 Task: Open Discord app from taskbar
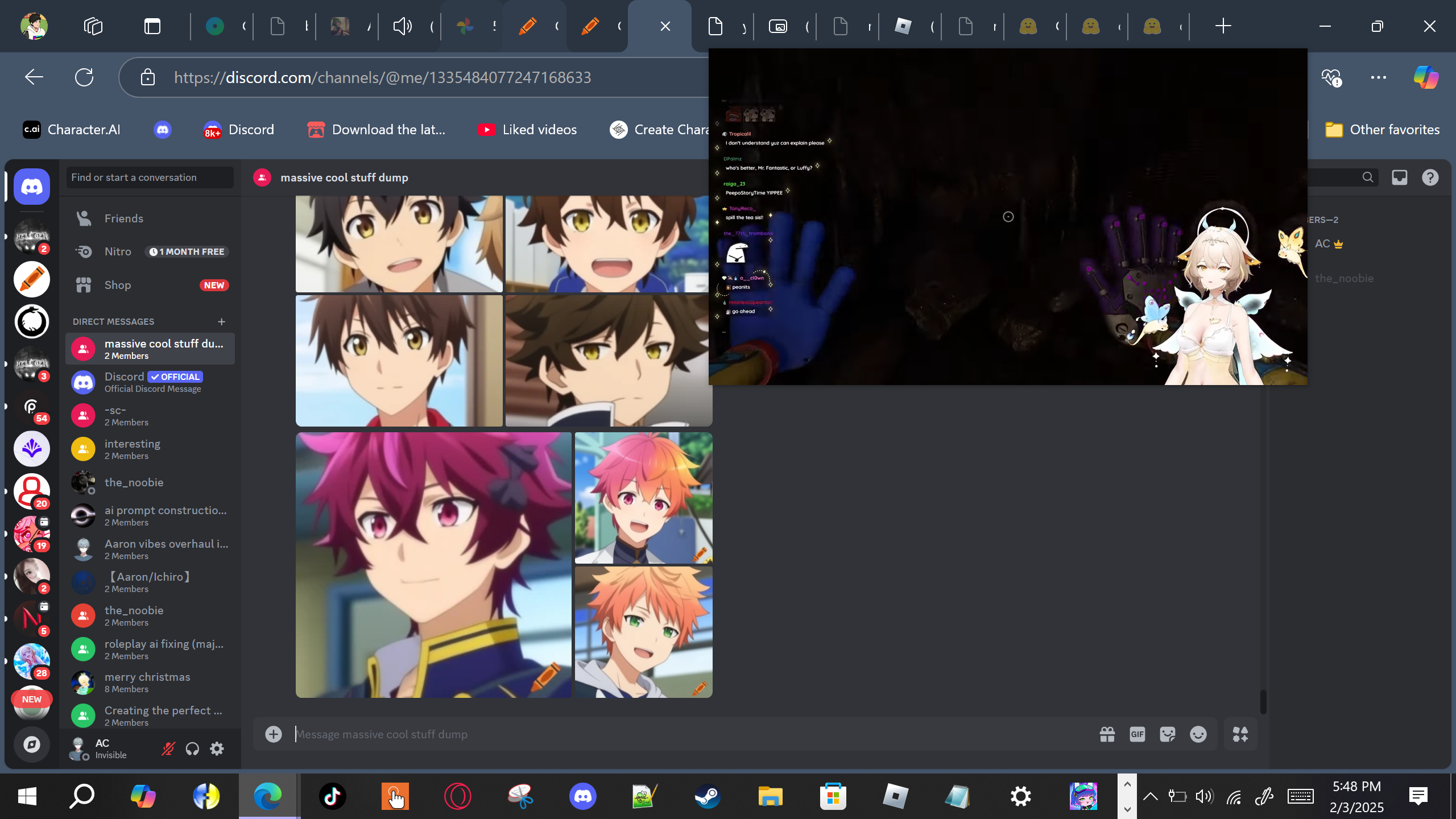tap(583, 796)
